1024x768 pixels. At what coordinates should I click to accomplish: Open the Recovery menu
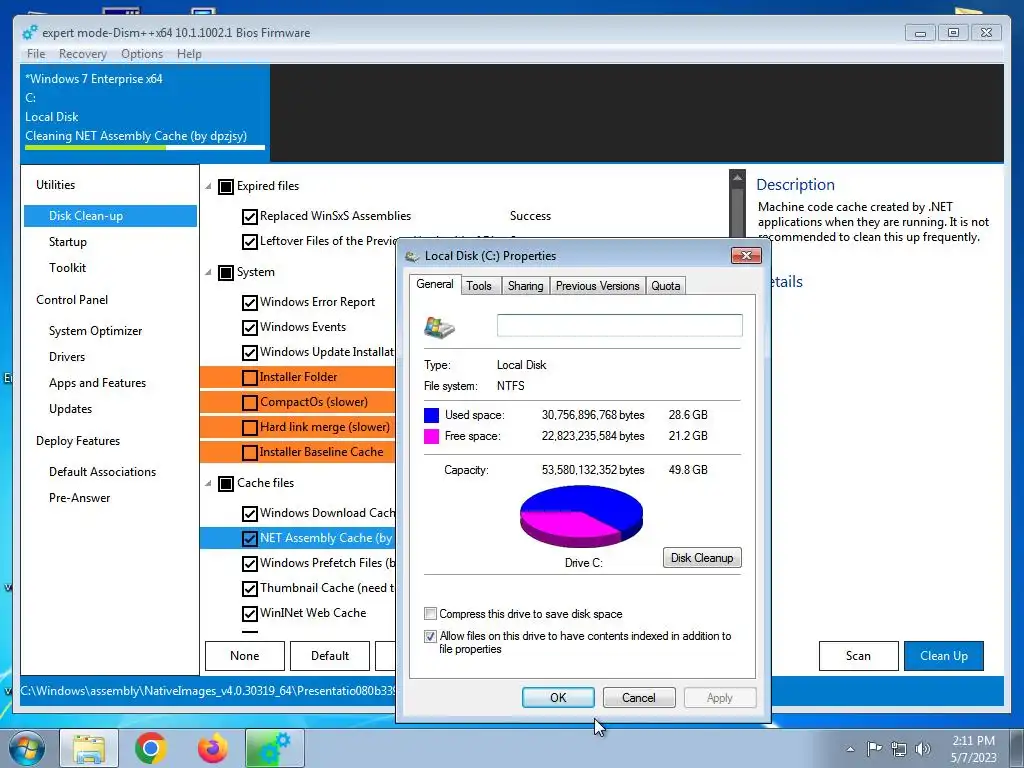82,54
